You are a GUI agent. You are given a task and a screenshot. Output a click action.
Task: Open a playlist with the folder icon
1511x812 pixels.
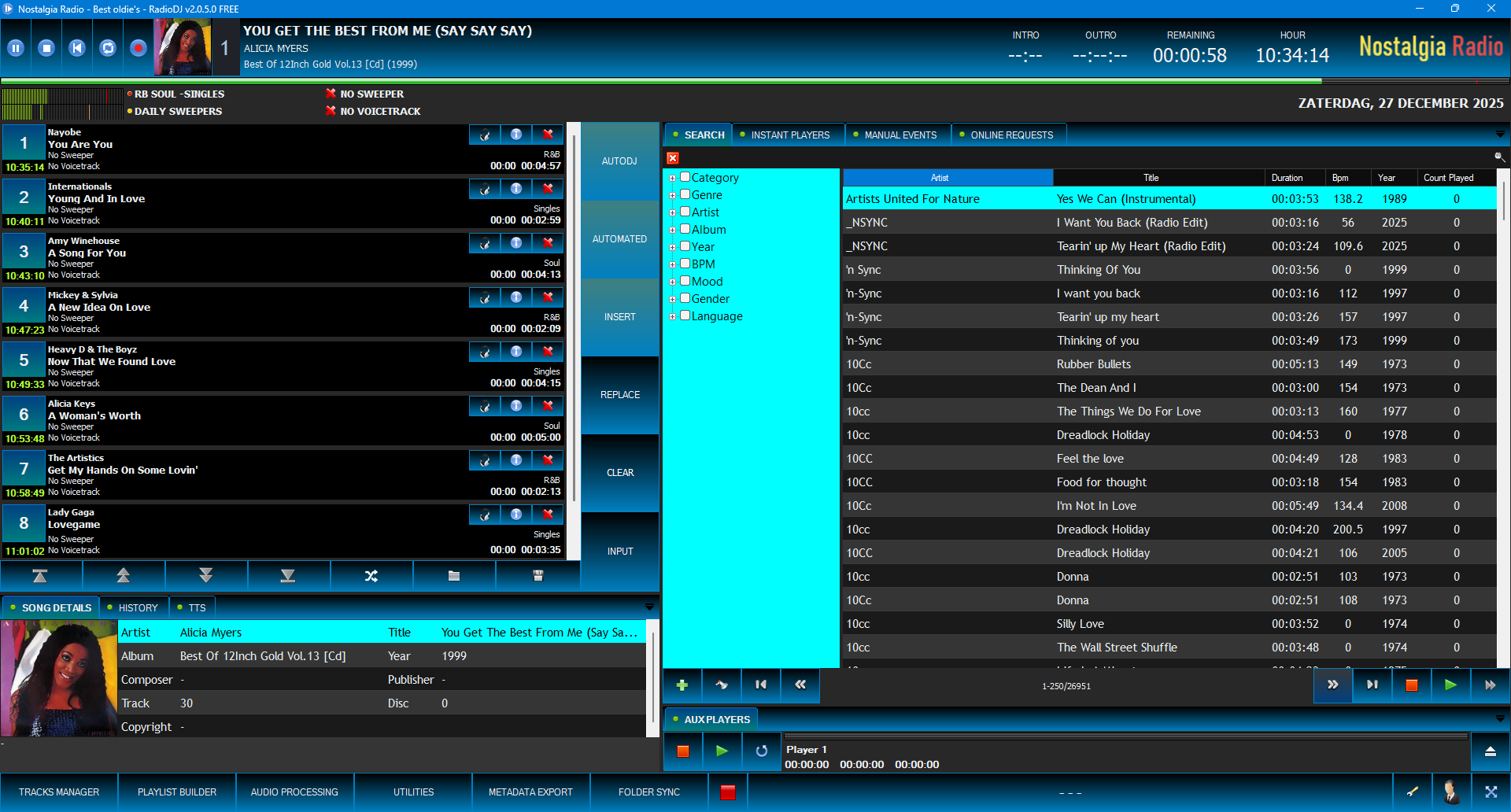454,576
